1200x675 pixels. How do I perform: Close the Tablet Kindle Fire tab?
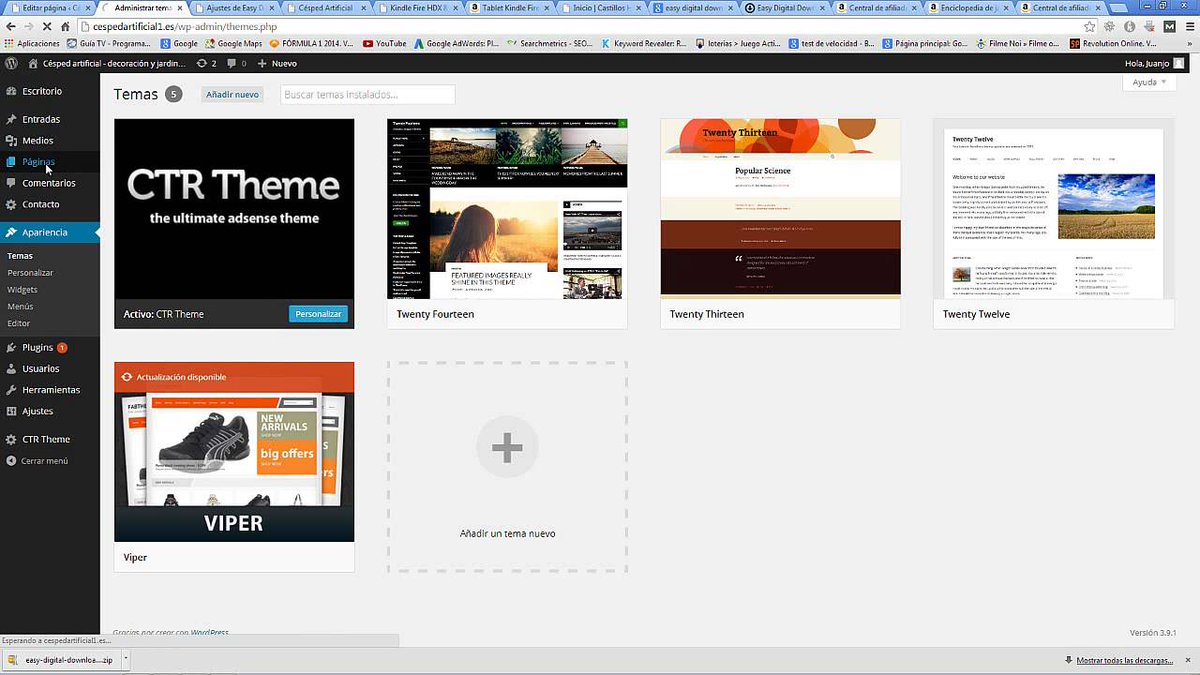point(549,7)
